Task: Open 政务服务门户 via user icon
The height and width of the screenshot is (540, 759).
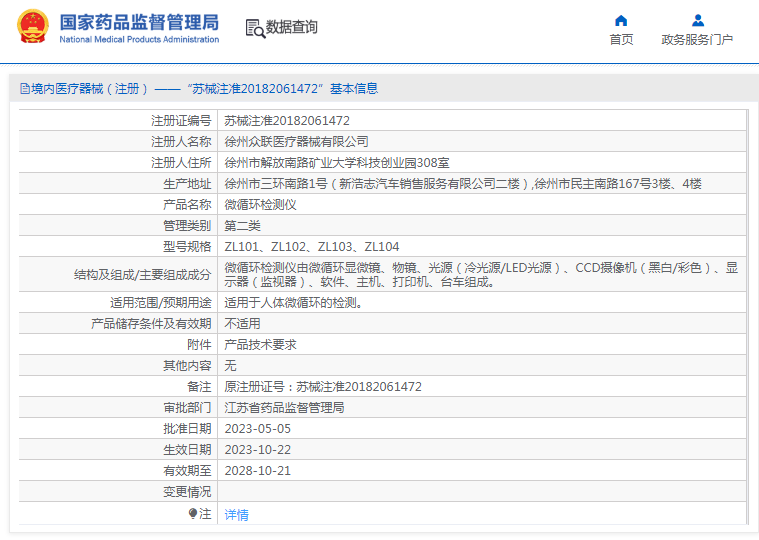Action: click(x=698, y=20)
